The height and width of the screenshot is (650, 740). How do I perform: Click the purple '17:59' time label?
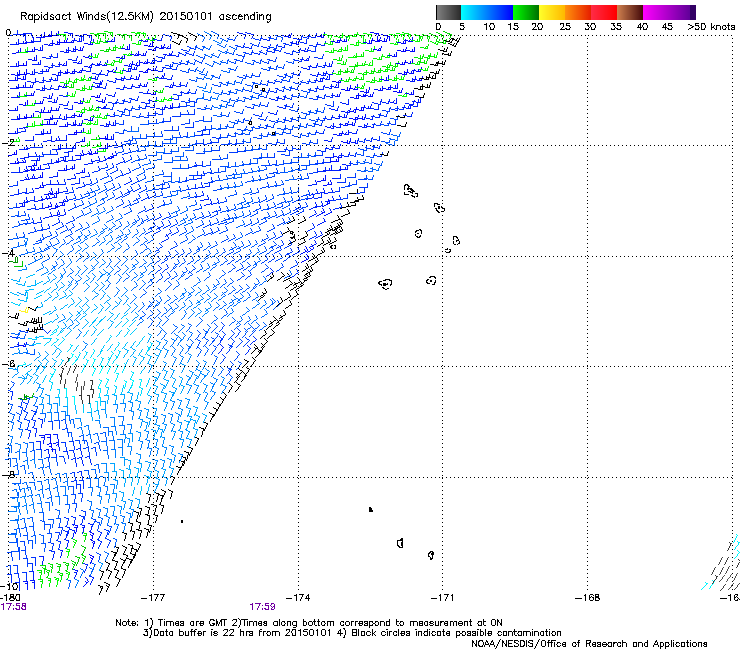pos(262,607)
